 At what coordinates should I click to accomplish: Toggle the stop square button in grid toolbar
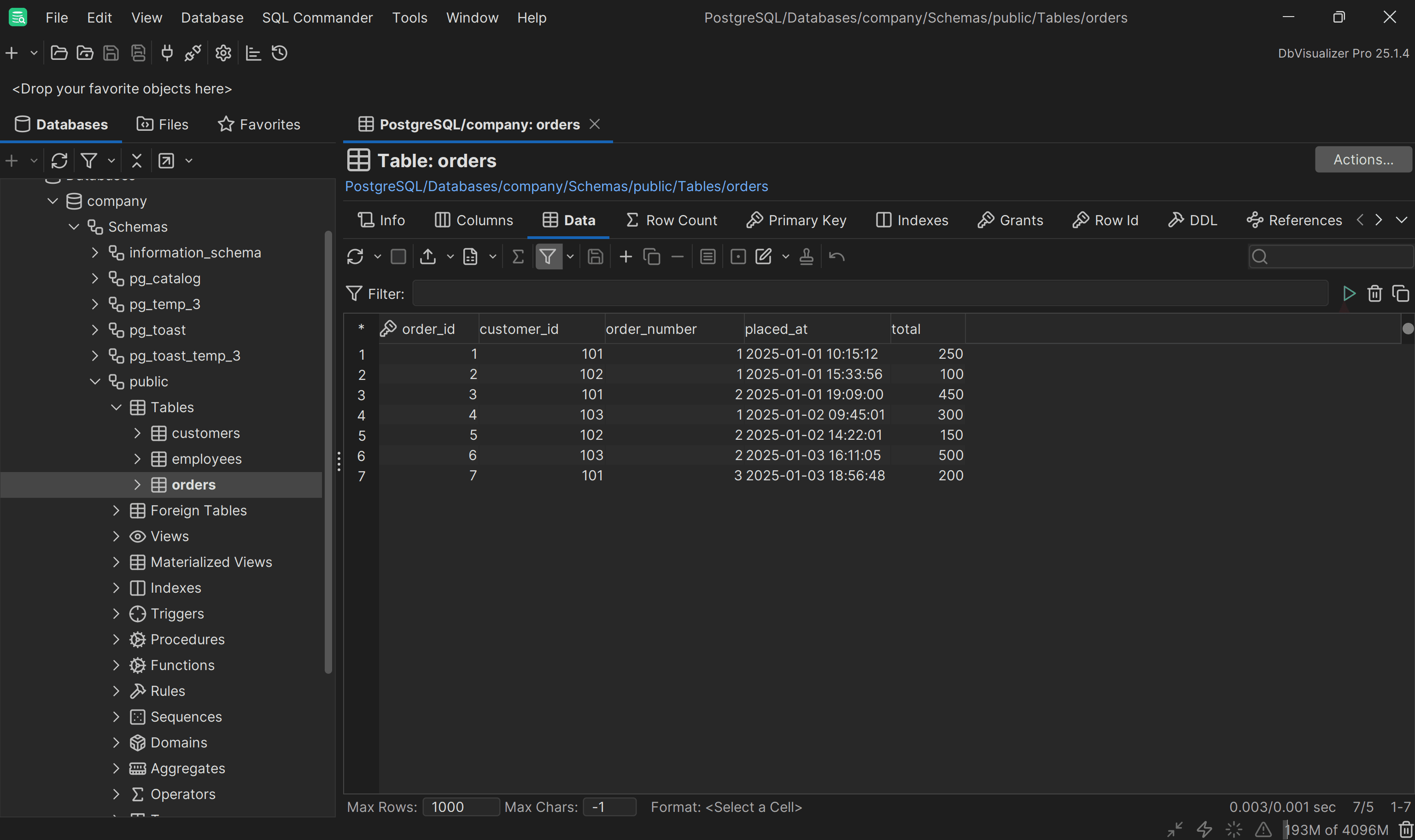pos(398,257)
